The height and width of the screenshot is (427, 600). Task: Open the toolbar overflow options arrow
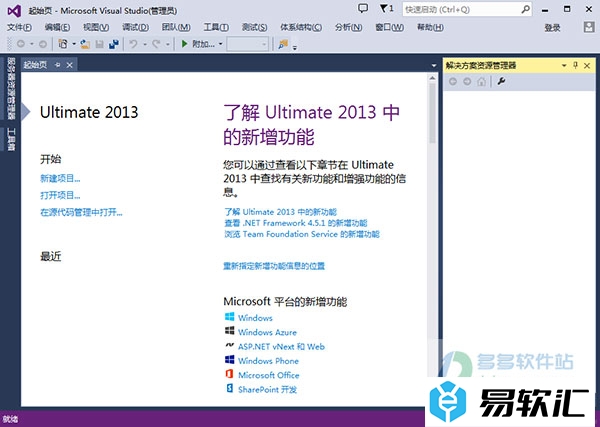tap(295, 48)
